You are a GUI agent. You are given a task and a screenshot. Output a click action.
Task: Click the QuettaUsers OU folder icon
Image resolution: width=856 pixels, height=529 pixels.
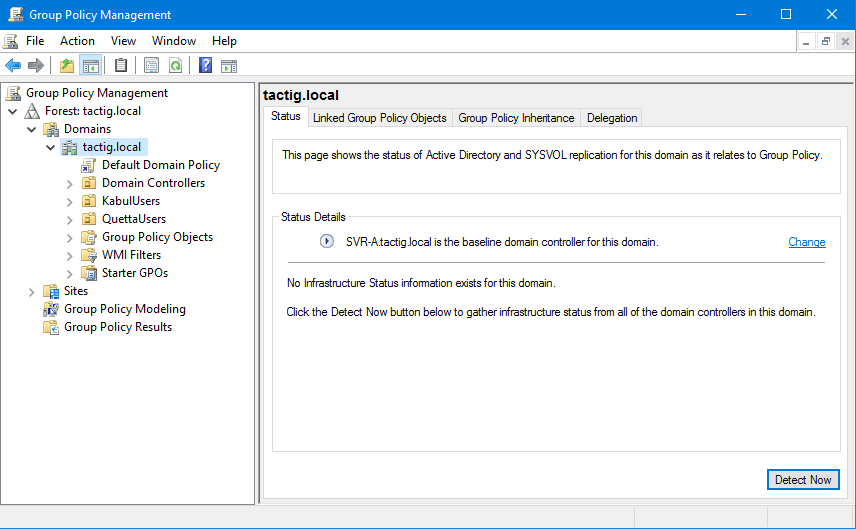pyautogui.click(x=89, y=219)
